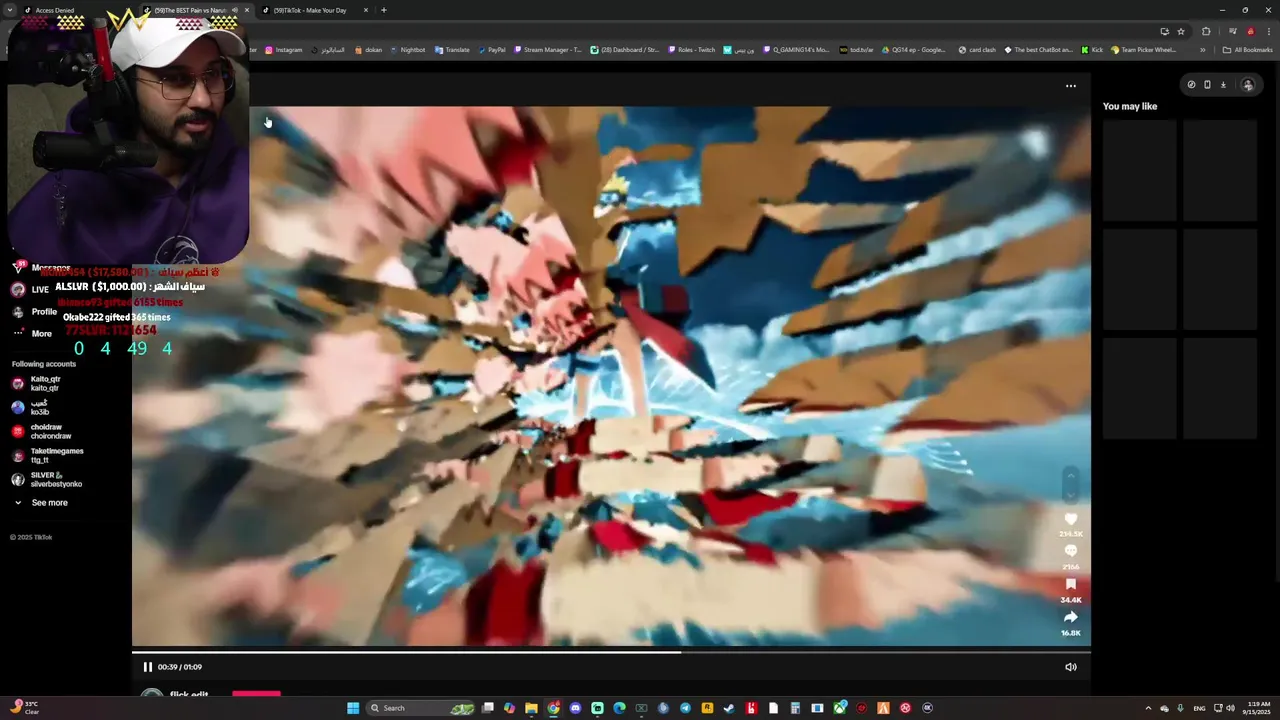The image size is (1280, 720).
Task: Show more bookmarks via the chevron
Action: 1203,50
